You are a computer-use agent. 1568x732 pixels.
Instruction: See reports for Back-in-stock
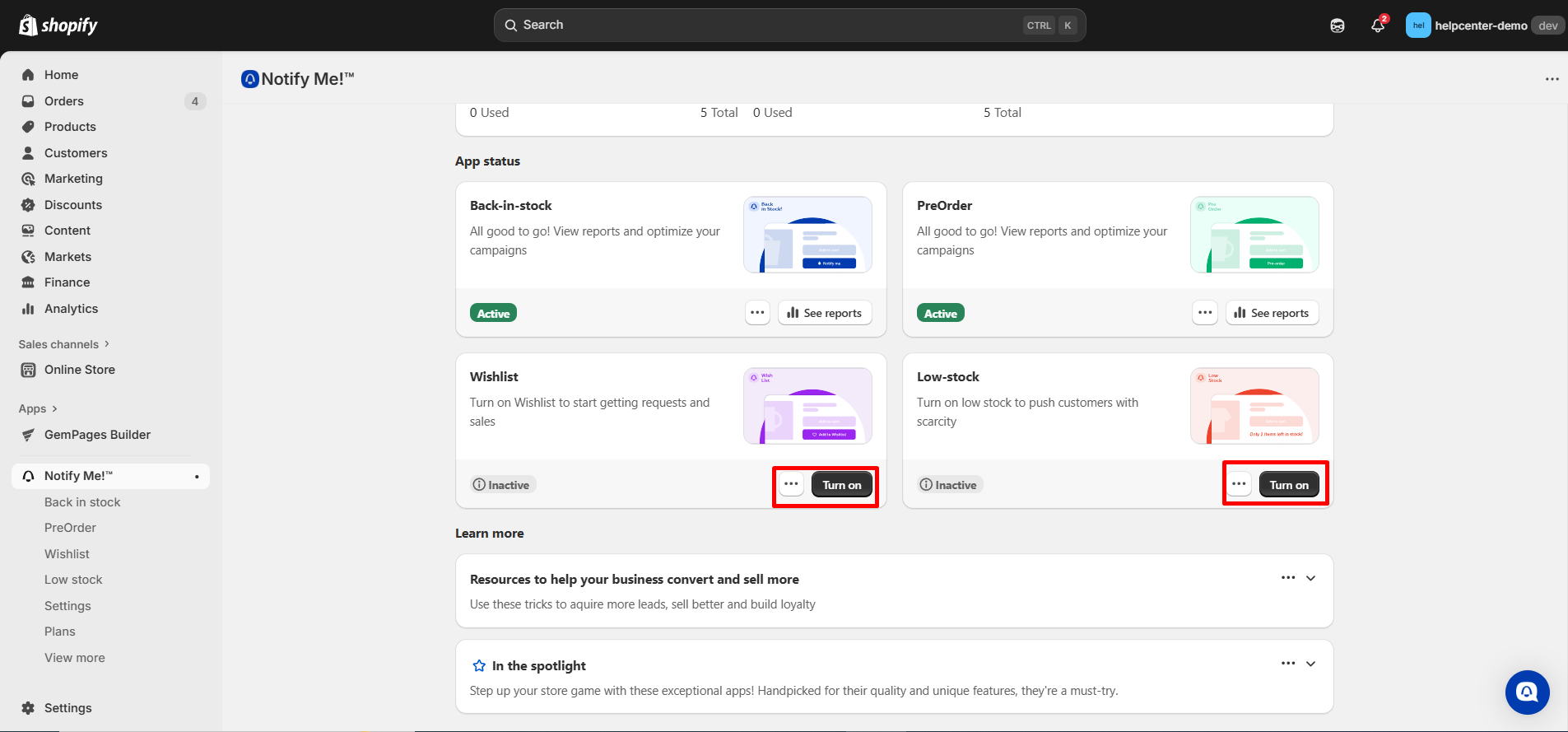[825, 313]
